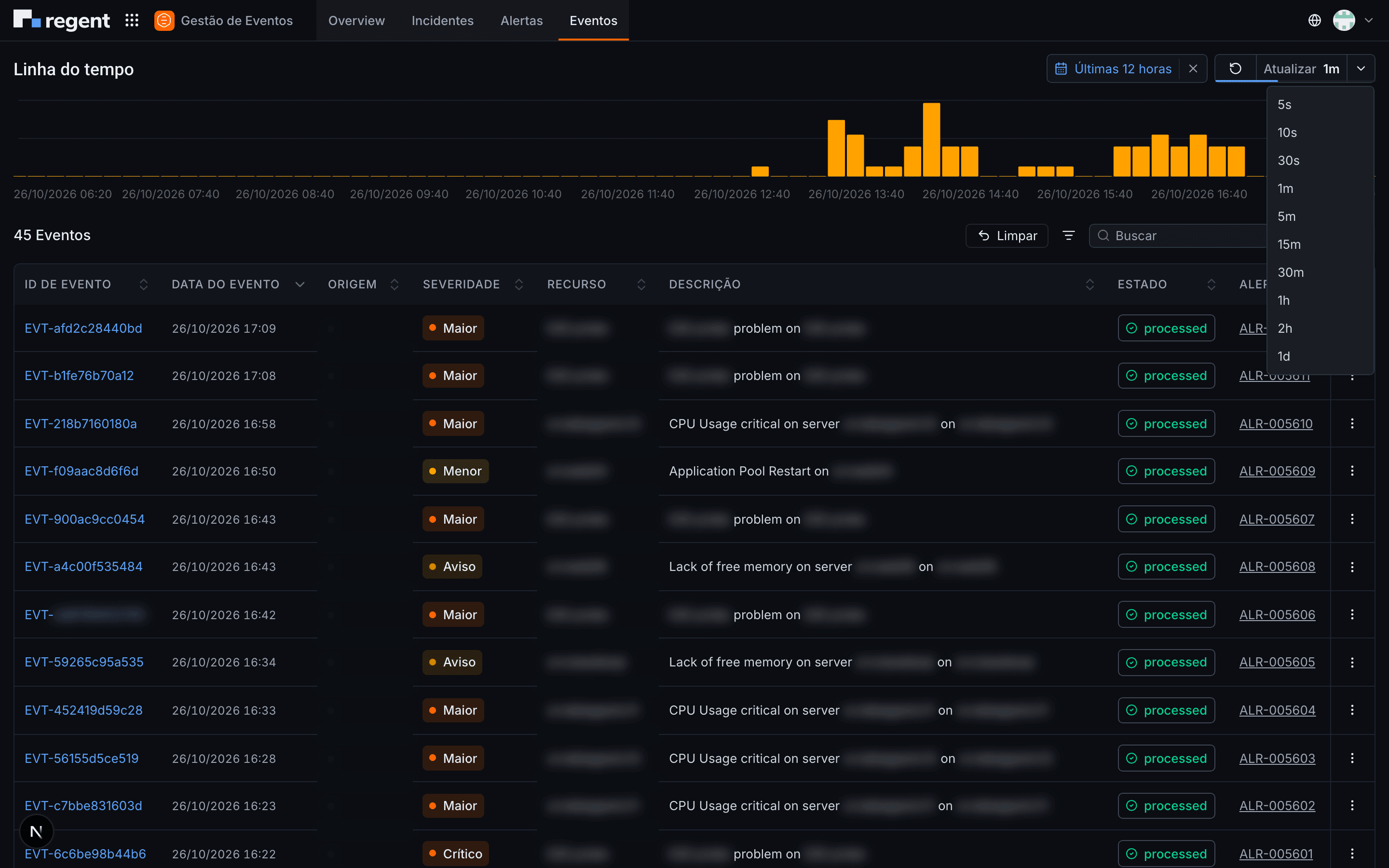This screenshot has height=868, width=1389.
Task: Click the regent logo
Action: tap(61, 21)
